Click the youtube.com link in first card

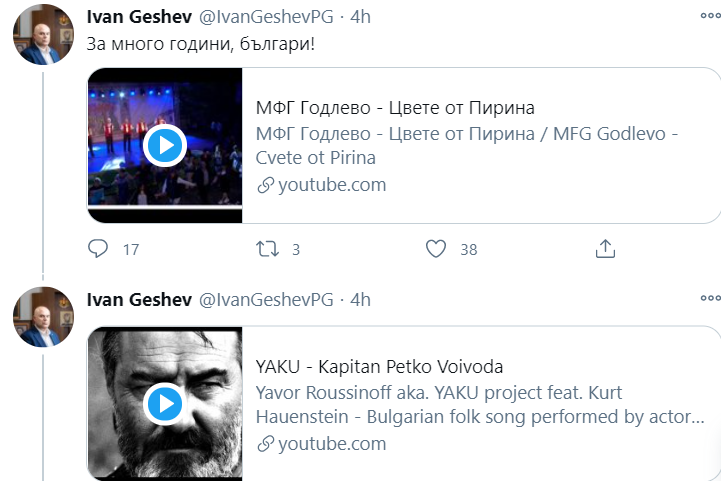(x=331, y=185)
